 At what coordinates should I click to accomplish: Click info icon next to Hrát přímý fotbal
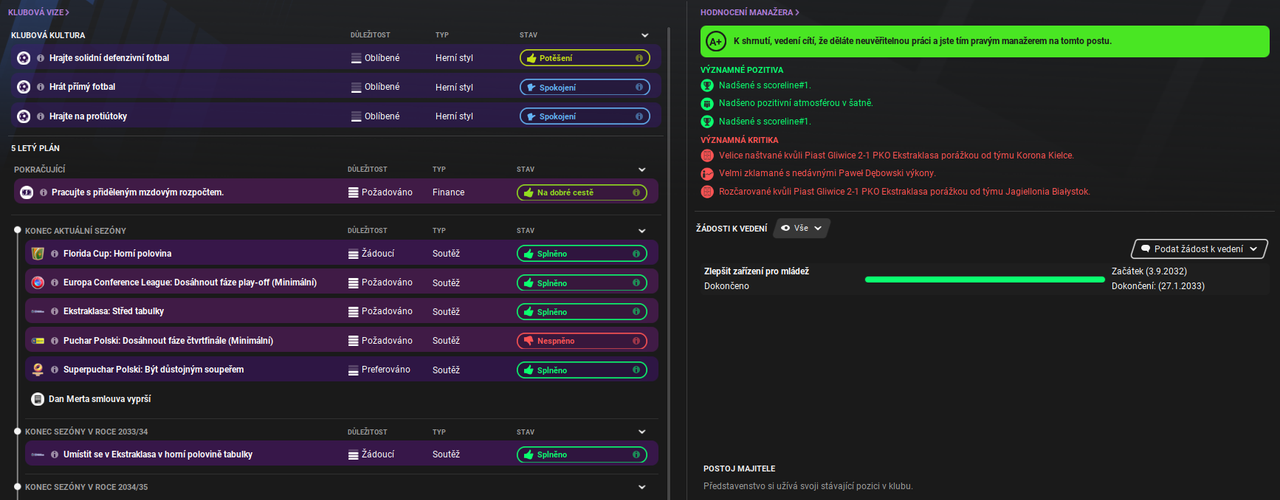(41, 87)
